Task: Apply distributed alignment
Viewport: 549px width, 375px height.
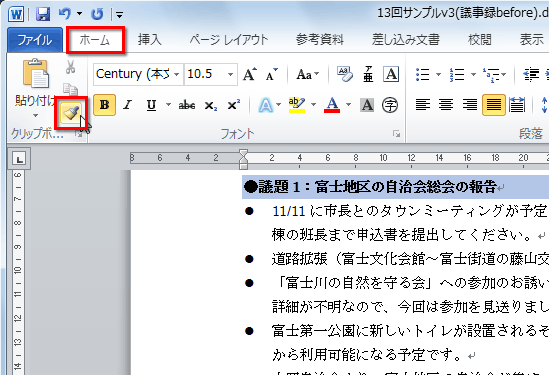Action: coord(517,105)
